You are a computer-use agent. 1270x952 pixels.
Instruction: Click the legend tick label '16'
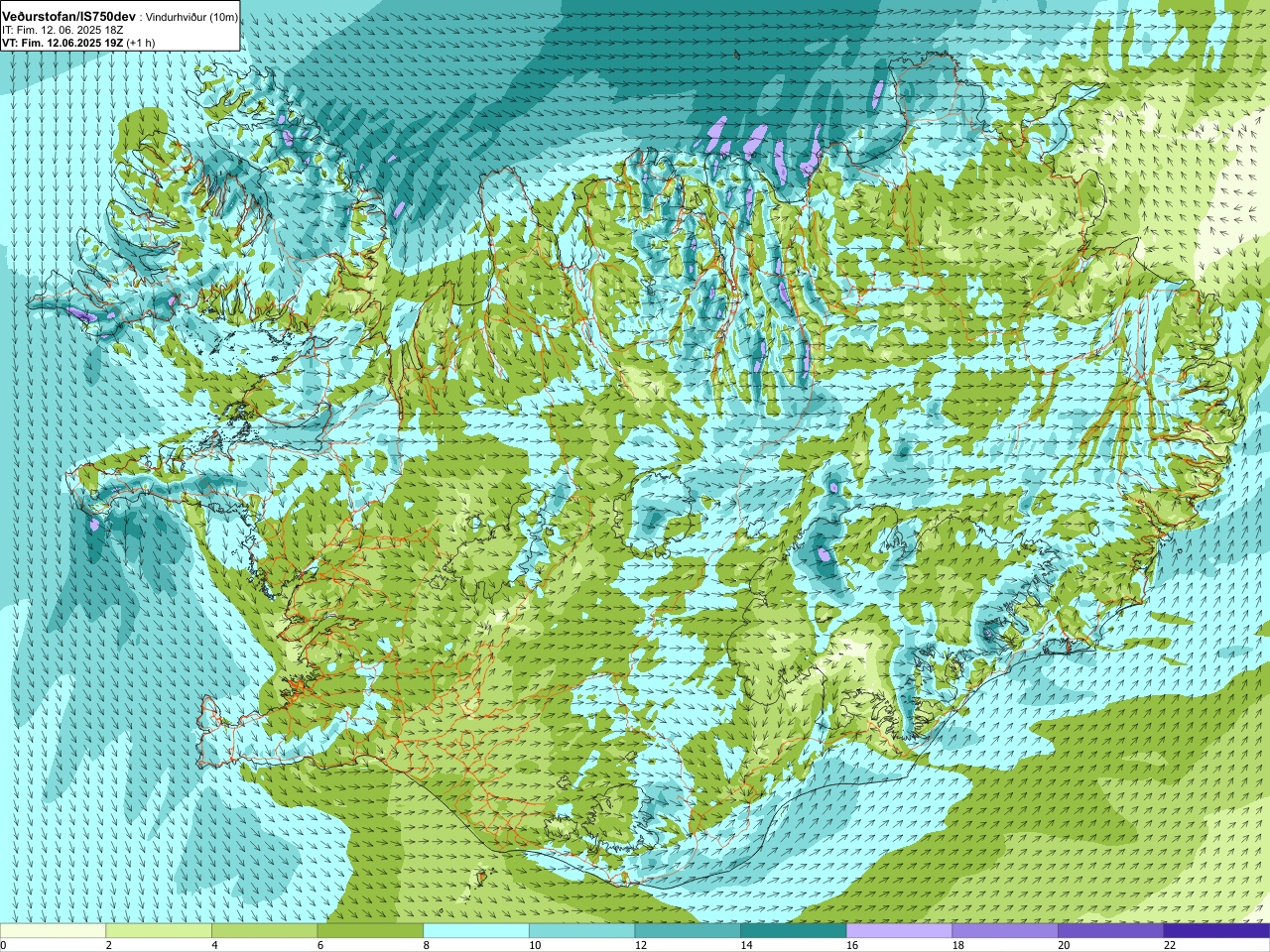pos(852,946)
